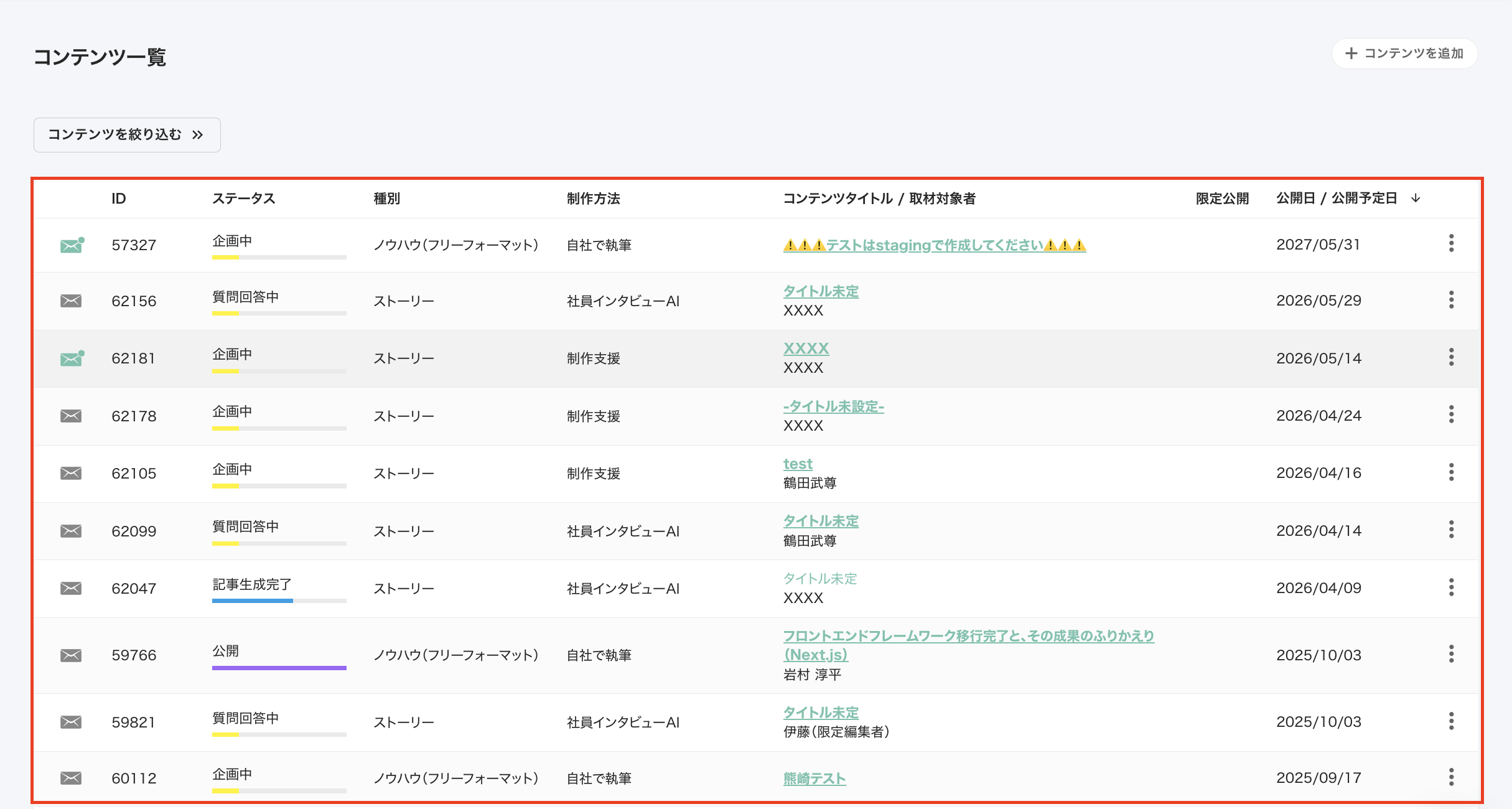Click the name 伊藤(限定編集者)

point(836,732)
